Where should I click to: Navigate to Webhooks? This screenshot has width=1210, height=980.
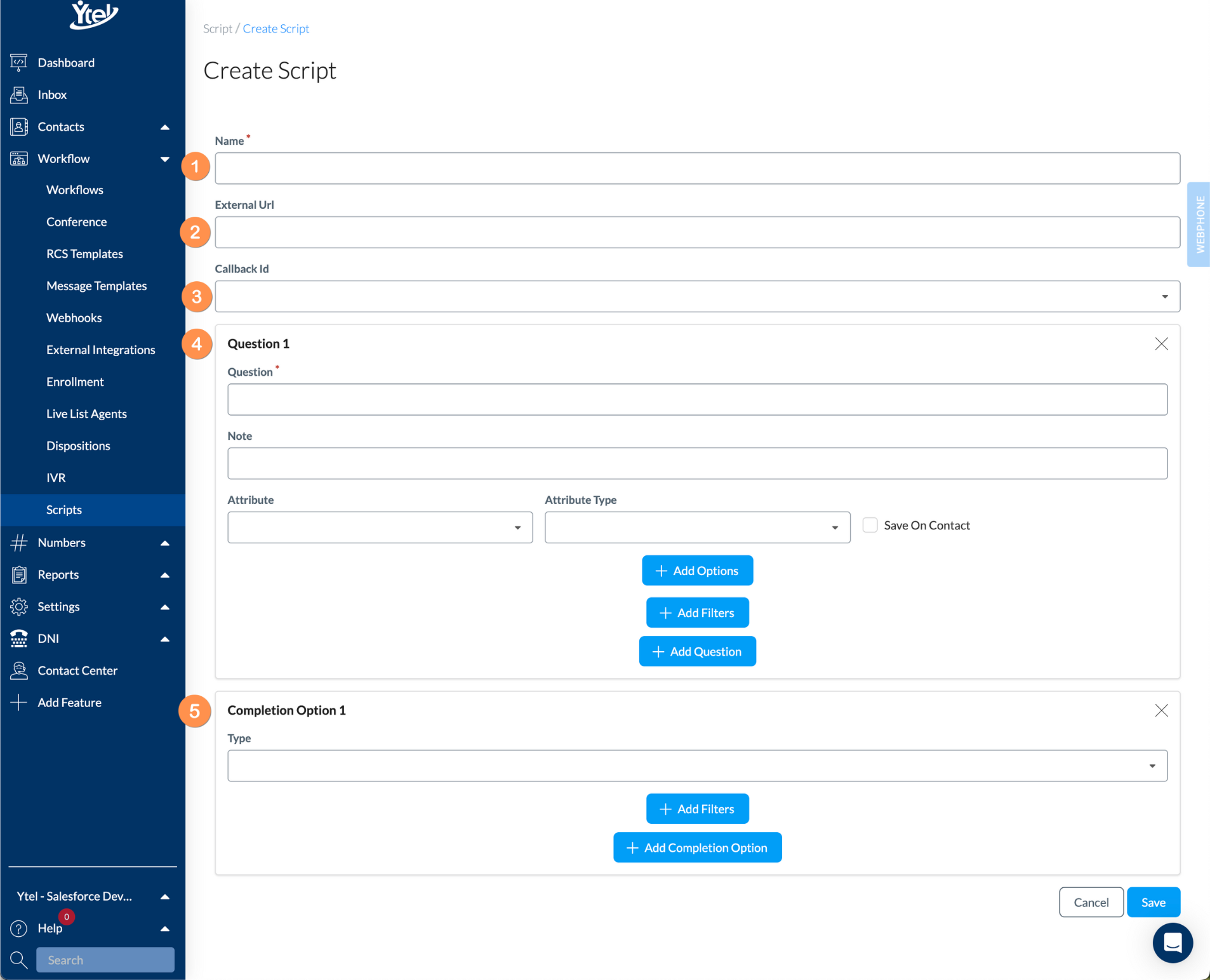point(74,318)
